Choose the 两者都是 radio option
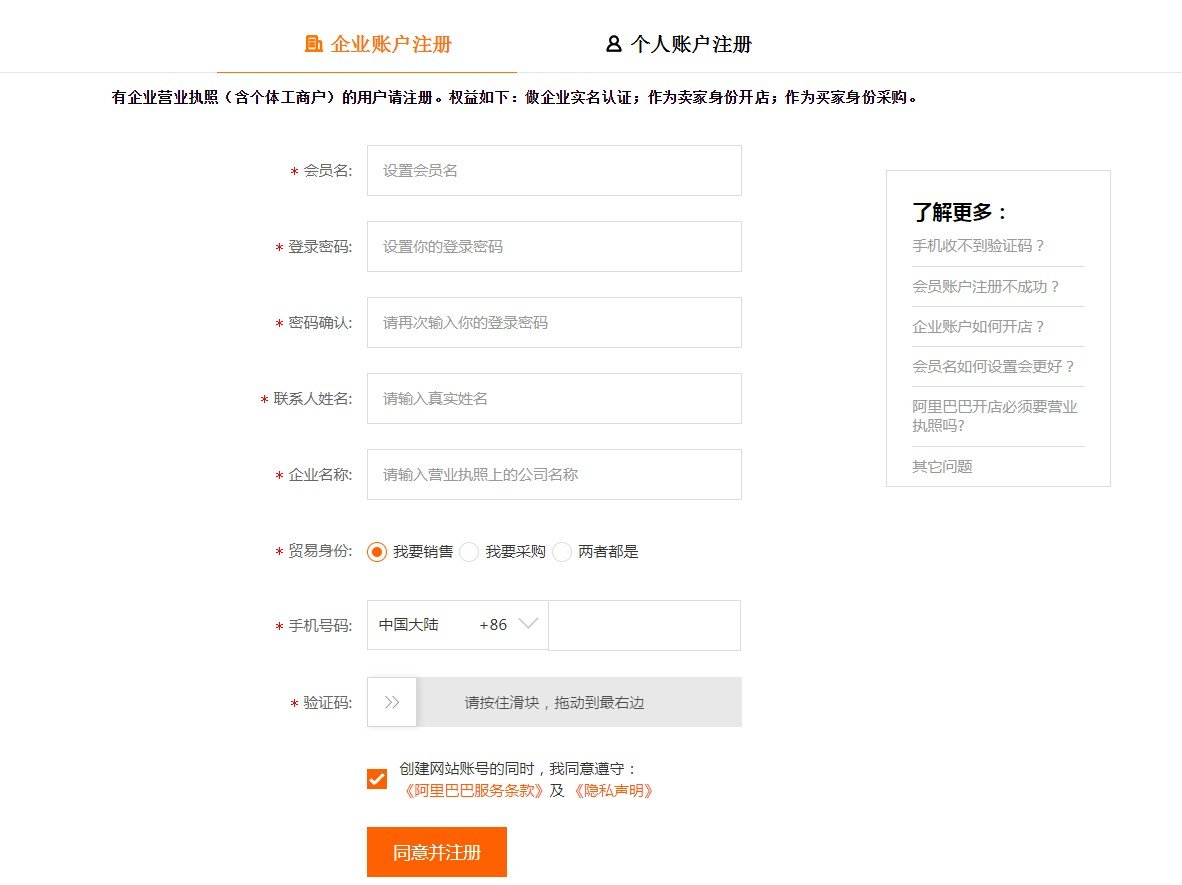The image size is (1182, 885). tap(562, 551)
